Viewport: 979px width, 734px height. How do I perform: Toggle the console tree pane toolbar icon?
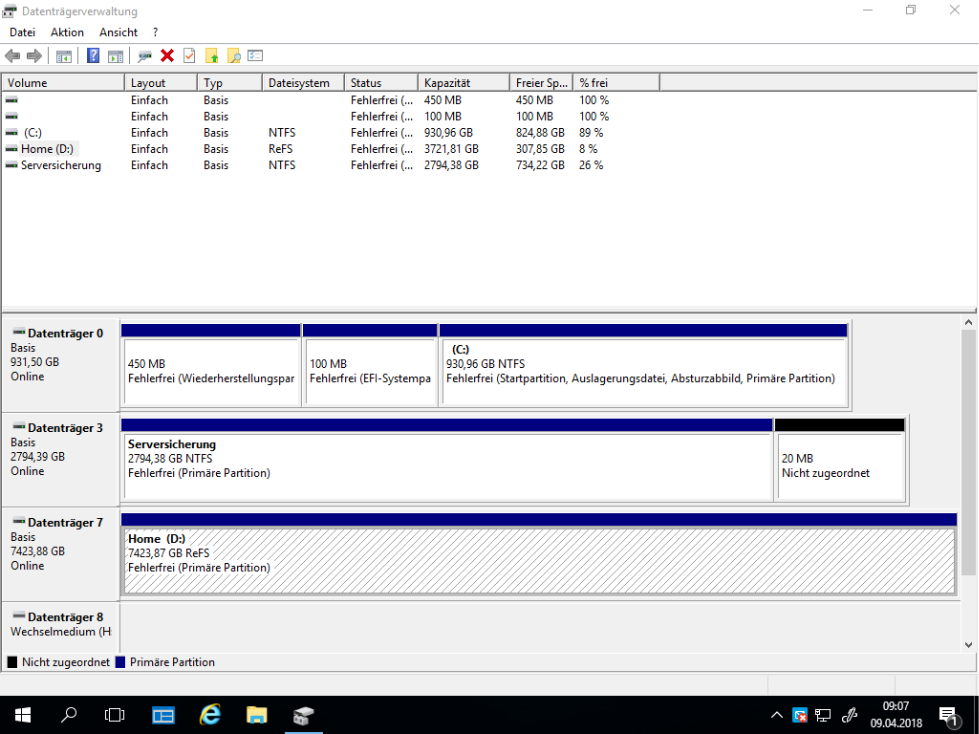[64, 56]
